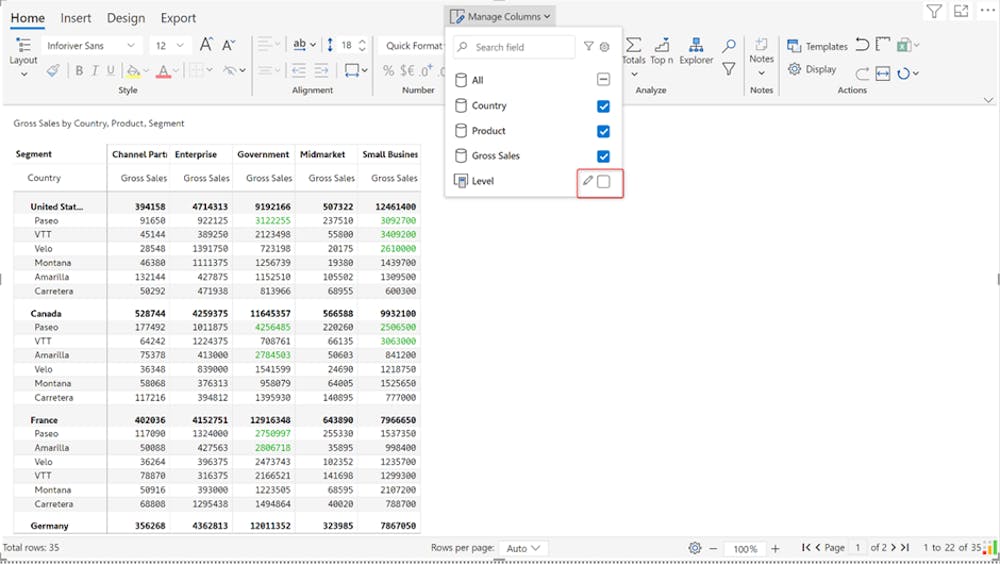Uncheck the Country column checkbox
The image size is (1000, 565).
coord(603,106)
